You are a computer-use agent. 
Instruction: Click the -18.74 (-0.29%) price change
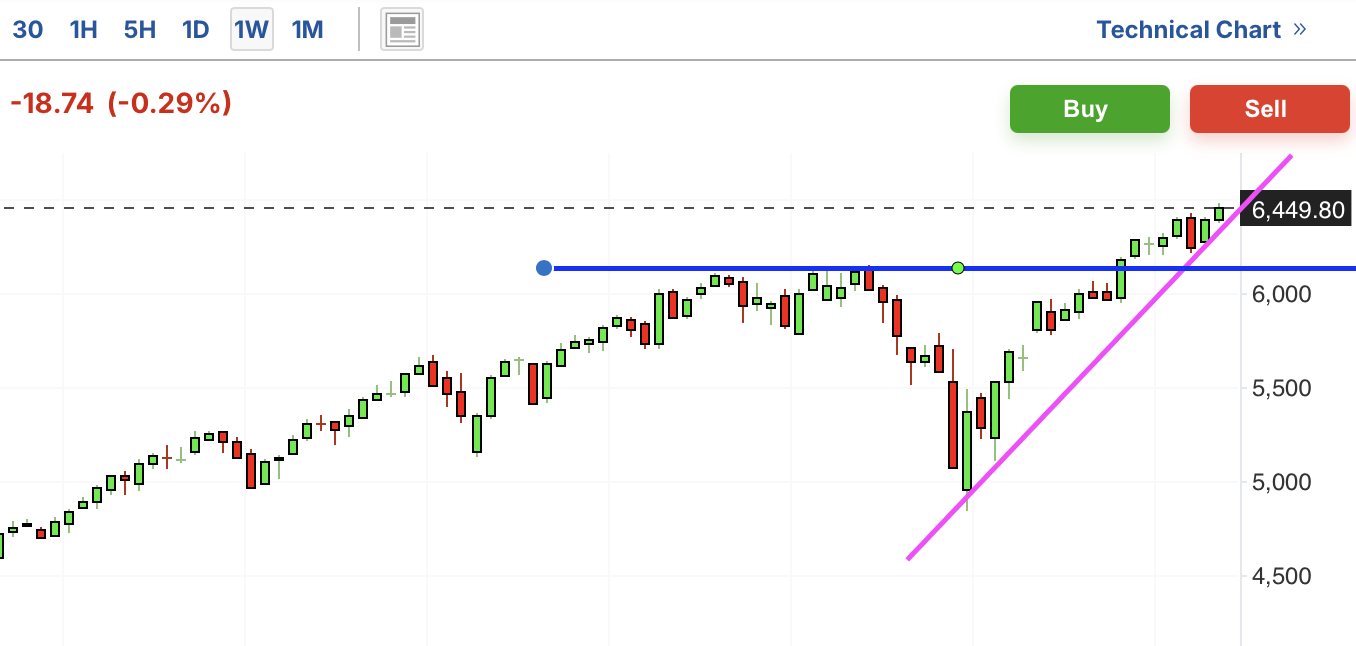pos(121,103)
